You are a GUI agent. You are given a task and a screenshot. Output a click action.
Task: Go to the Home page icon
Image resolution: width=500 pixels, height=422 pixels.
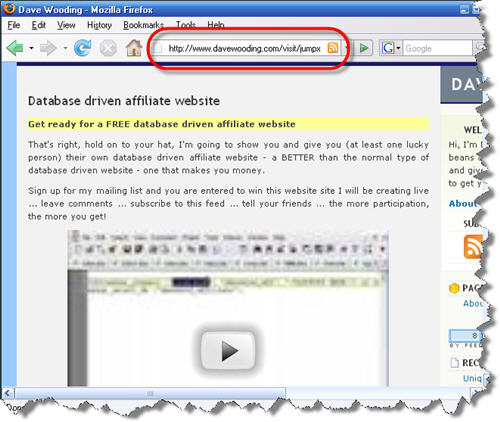pos(134,48)
